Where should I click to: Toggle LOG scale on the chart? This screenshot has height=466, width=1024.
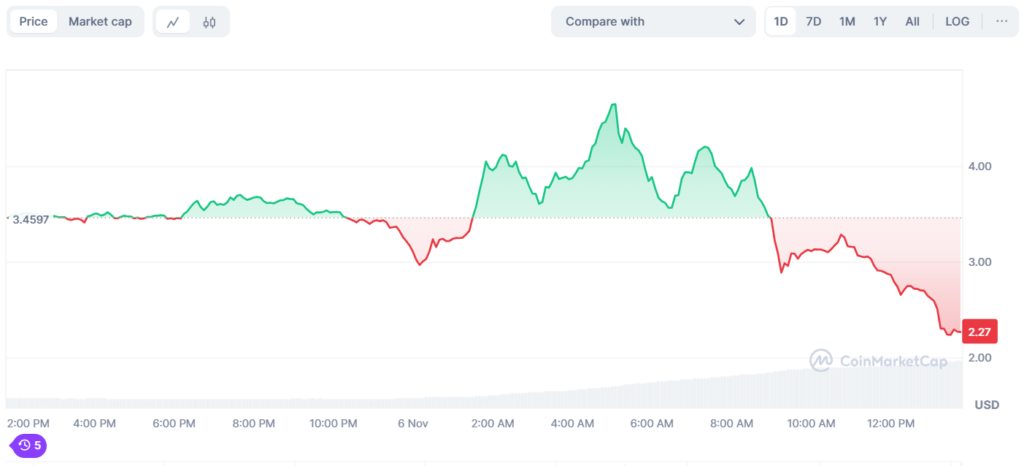click(x=957, y=22)
